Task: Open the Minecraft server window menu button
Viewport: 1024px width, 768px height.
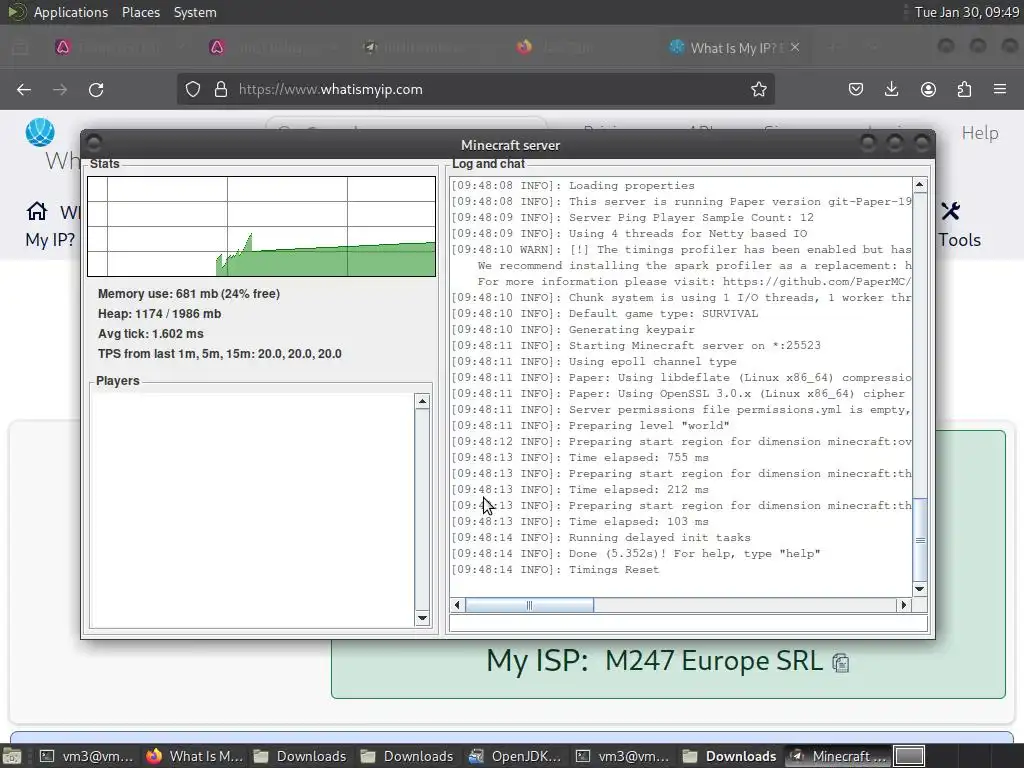Action: pyautogui.click(x=93, y=143)
